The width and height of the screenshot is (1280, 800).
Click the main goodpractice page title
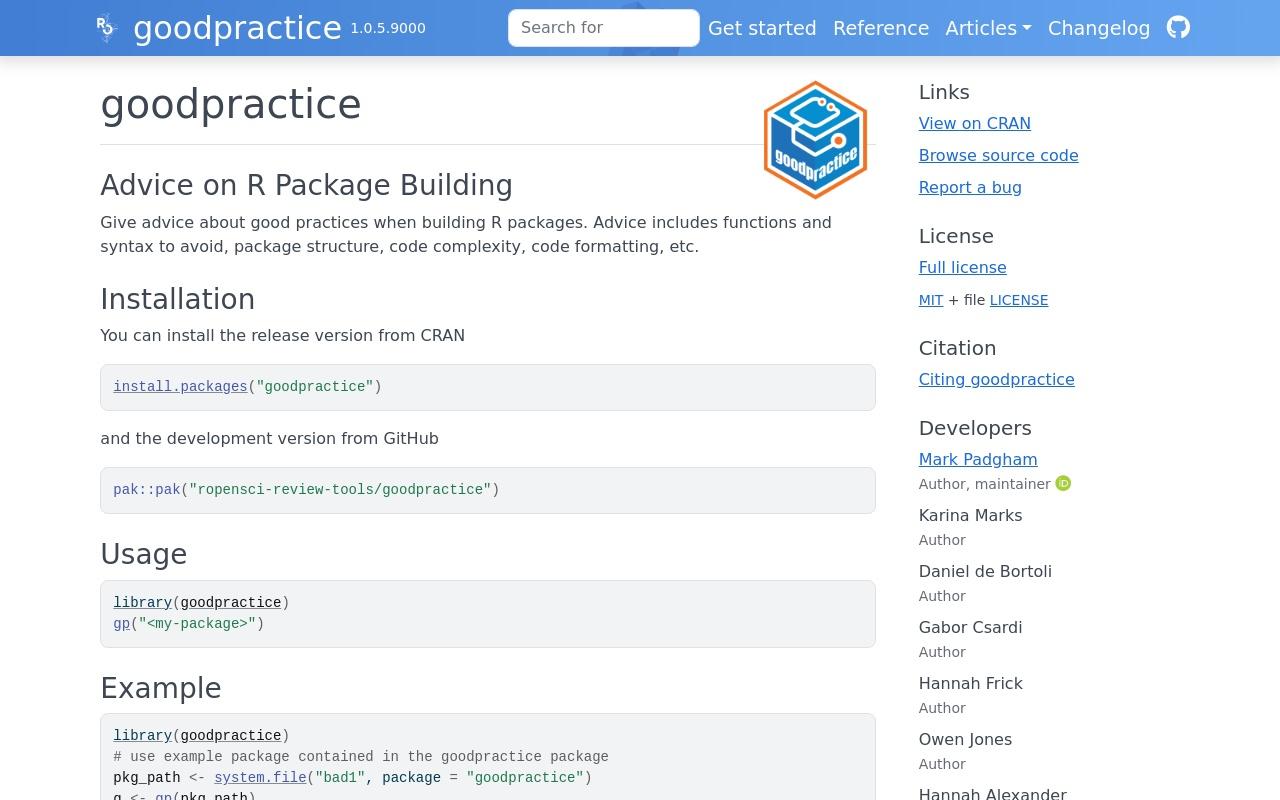230,105
